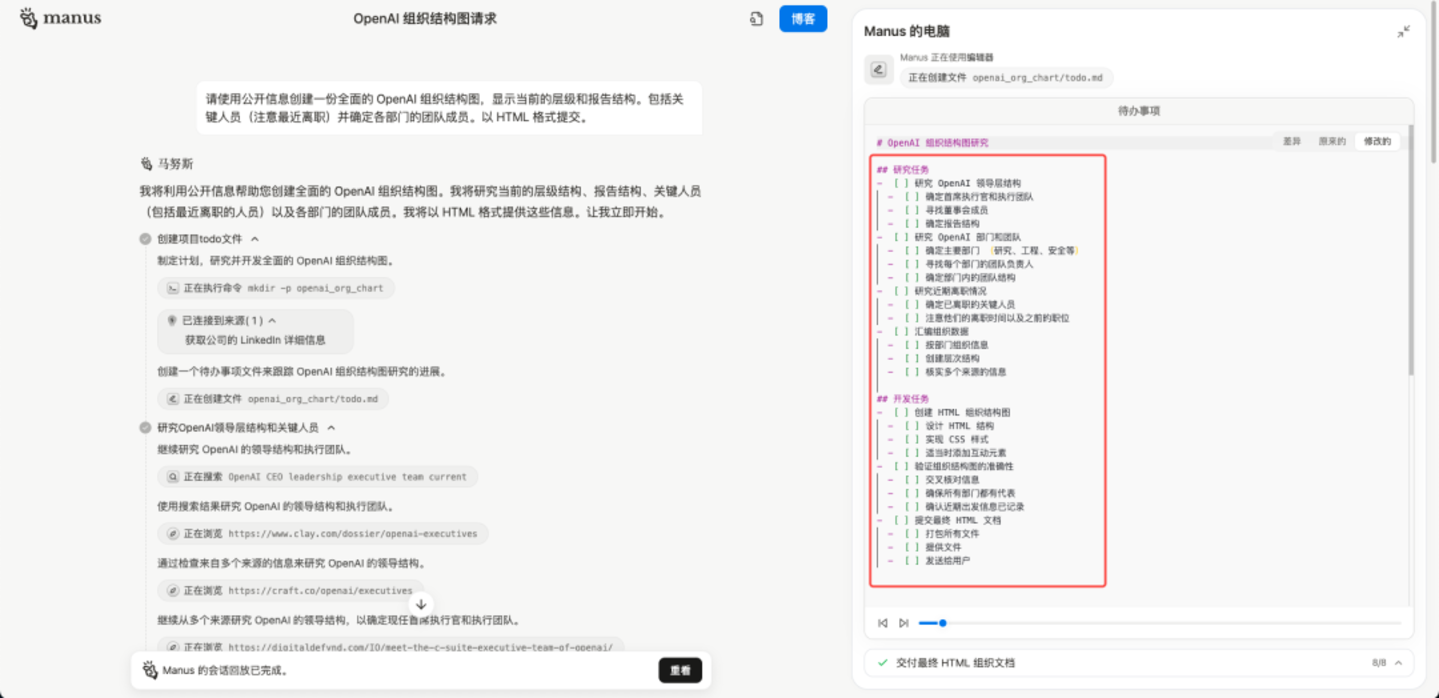This screenshot has width=1439, height=698.
Task: Collapse the 创建项目todo文件 step
Action: coord(255,239)
